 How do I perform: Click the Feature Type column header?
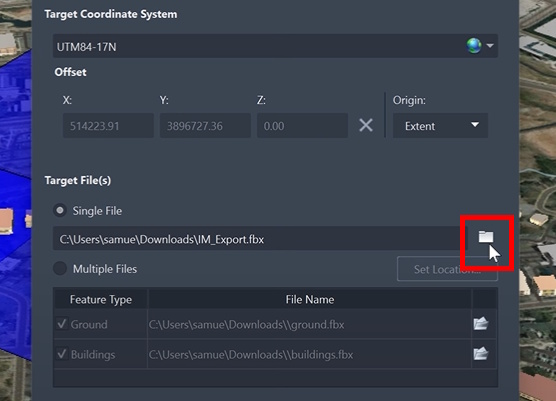(x=101, y=300)
